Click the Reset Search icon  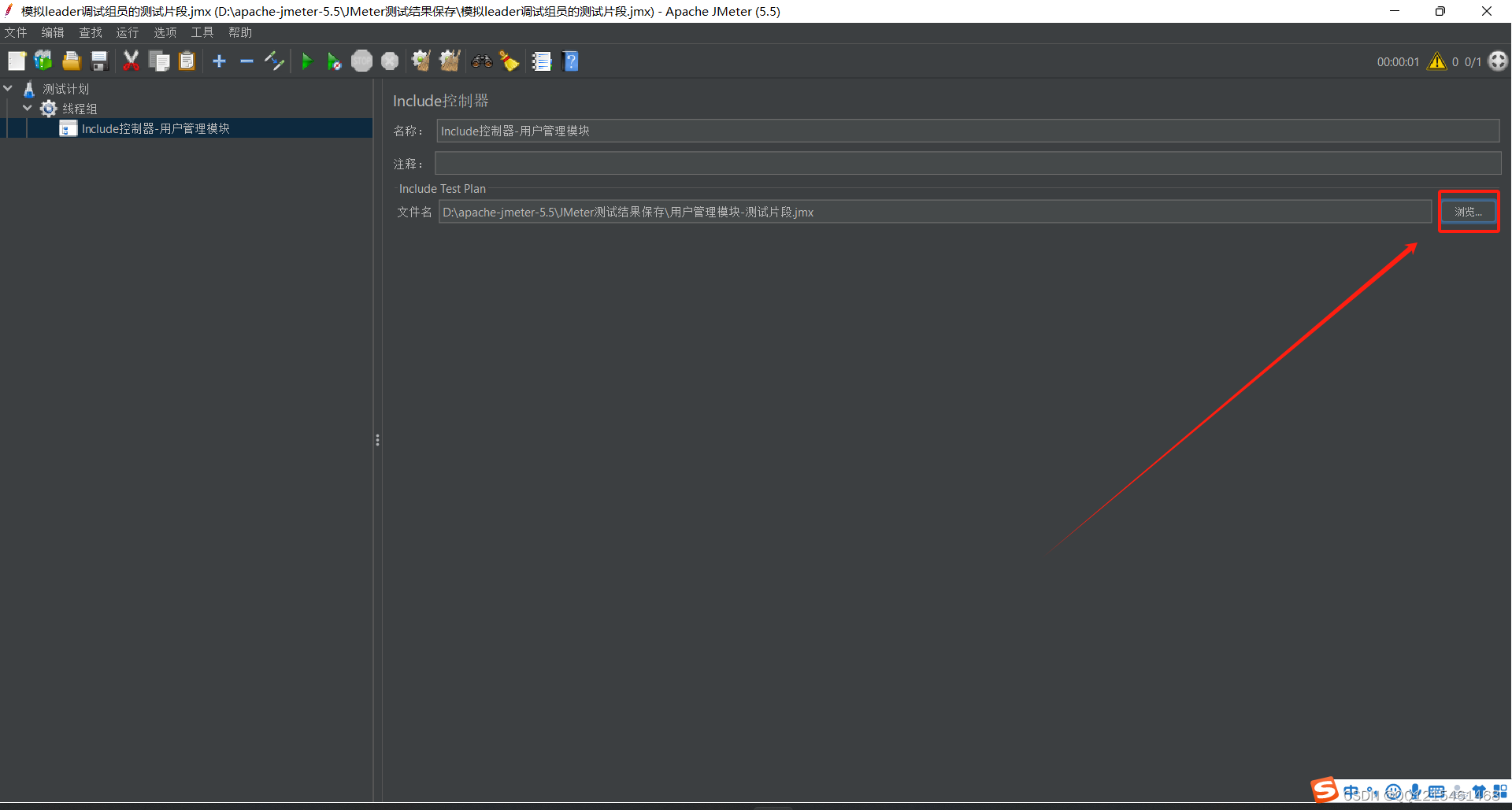click(x=510, y=61)
